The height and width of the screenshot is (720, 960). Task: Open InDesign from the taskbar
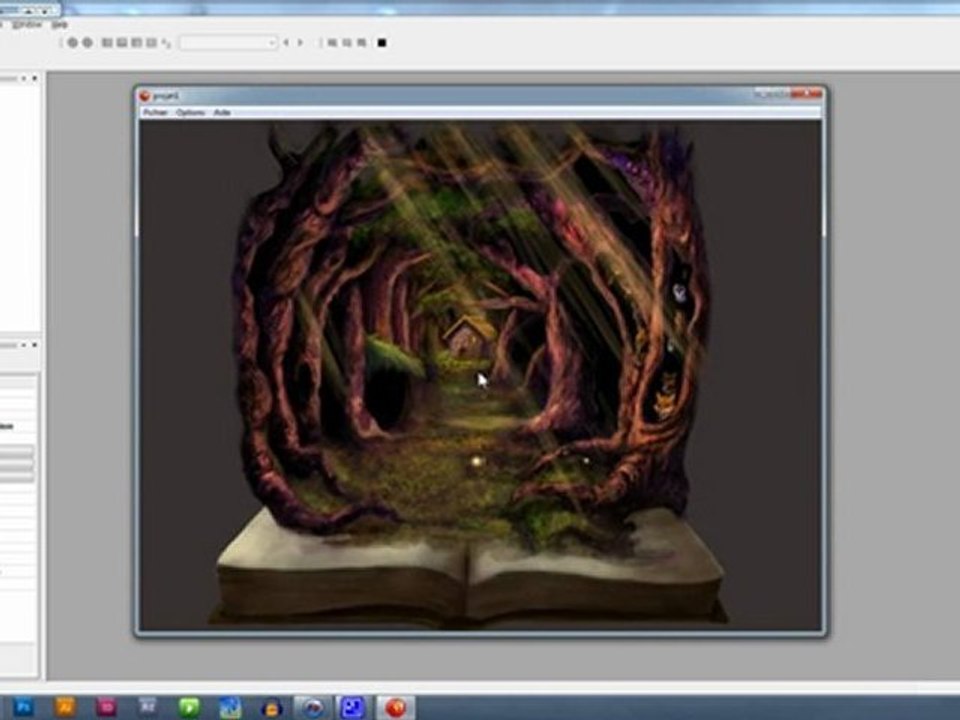point(106,708)
